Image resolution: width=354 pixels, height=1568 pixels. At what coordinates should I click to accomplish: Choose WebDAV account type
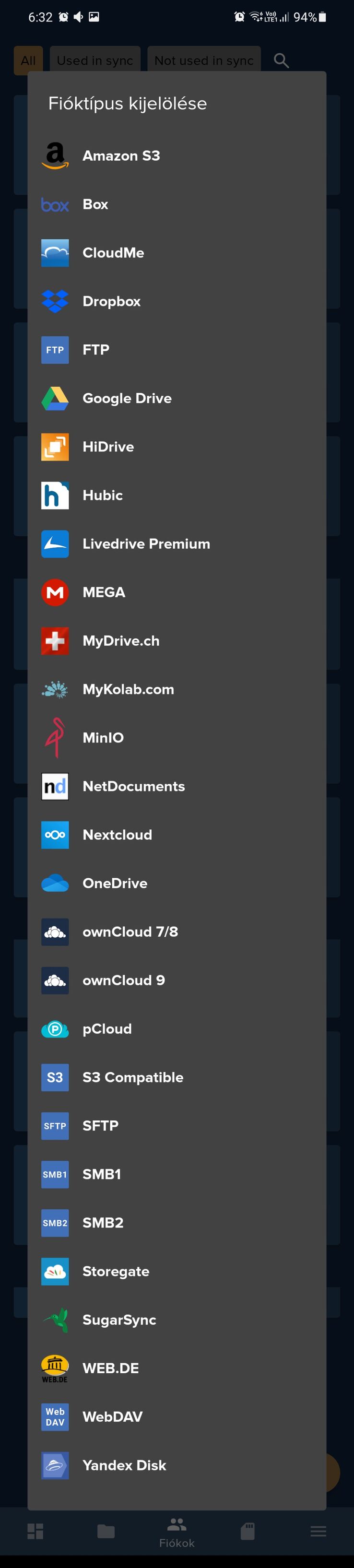[x=177, y=1417]
